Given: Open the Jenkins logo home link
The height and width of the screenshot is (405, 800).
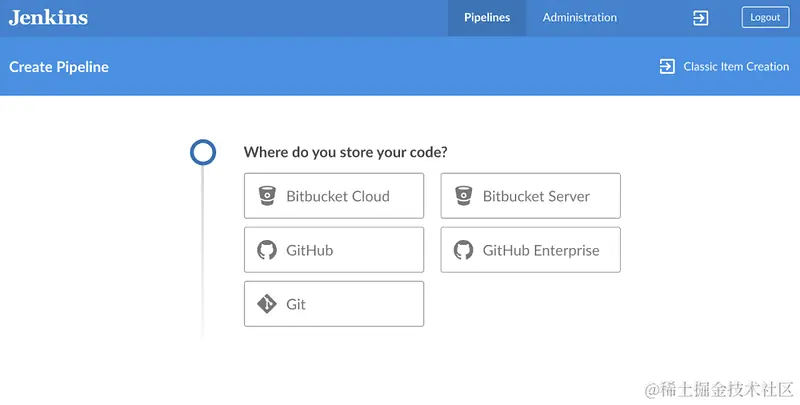Looking at the screenshot, I should [x=48, y=17].
